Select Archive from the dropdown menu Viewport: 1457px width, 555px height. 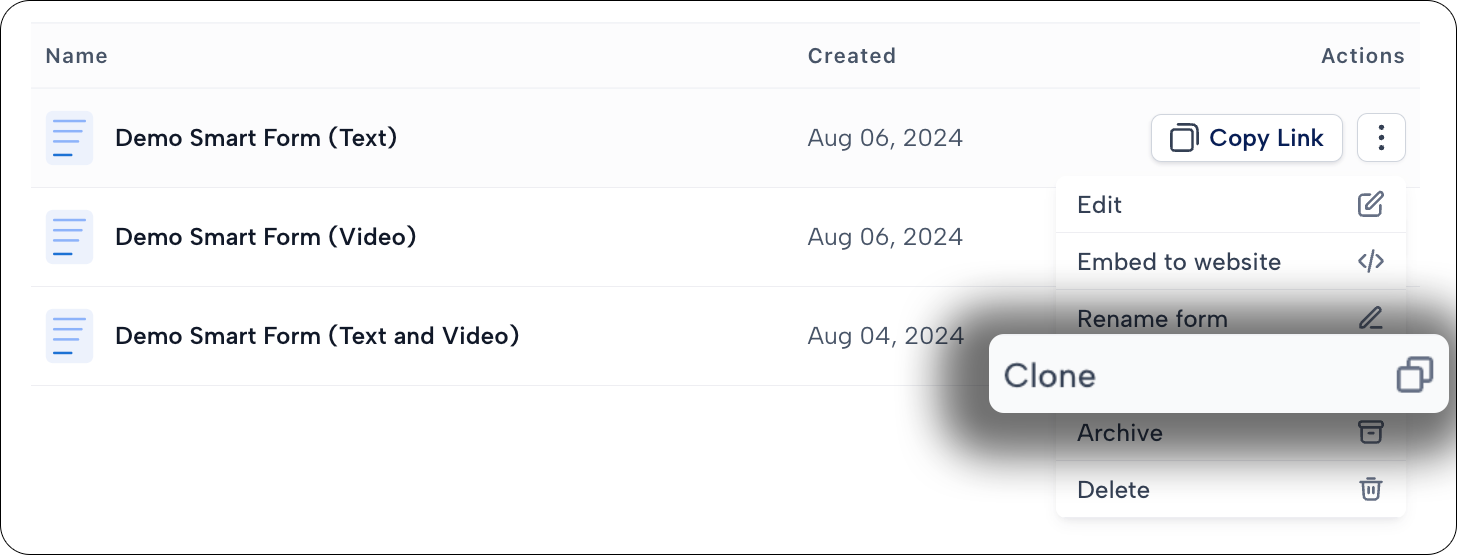point(1231,434)
